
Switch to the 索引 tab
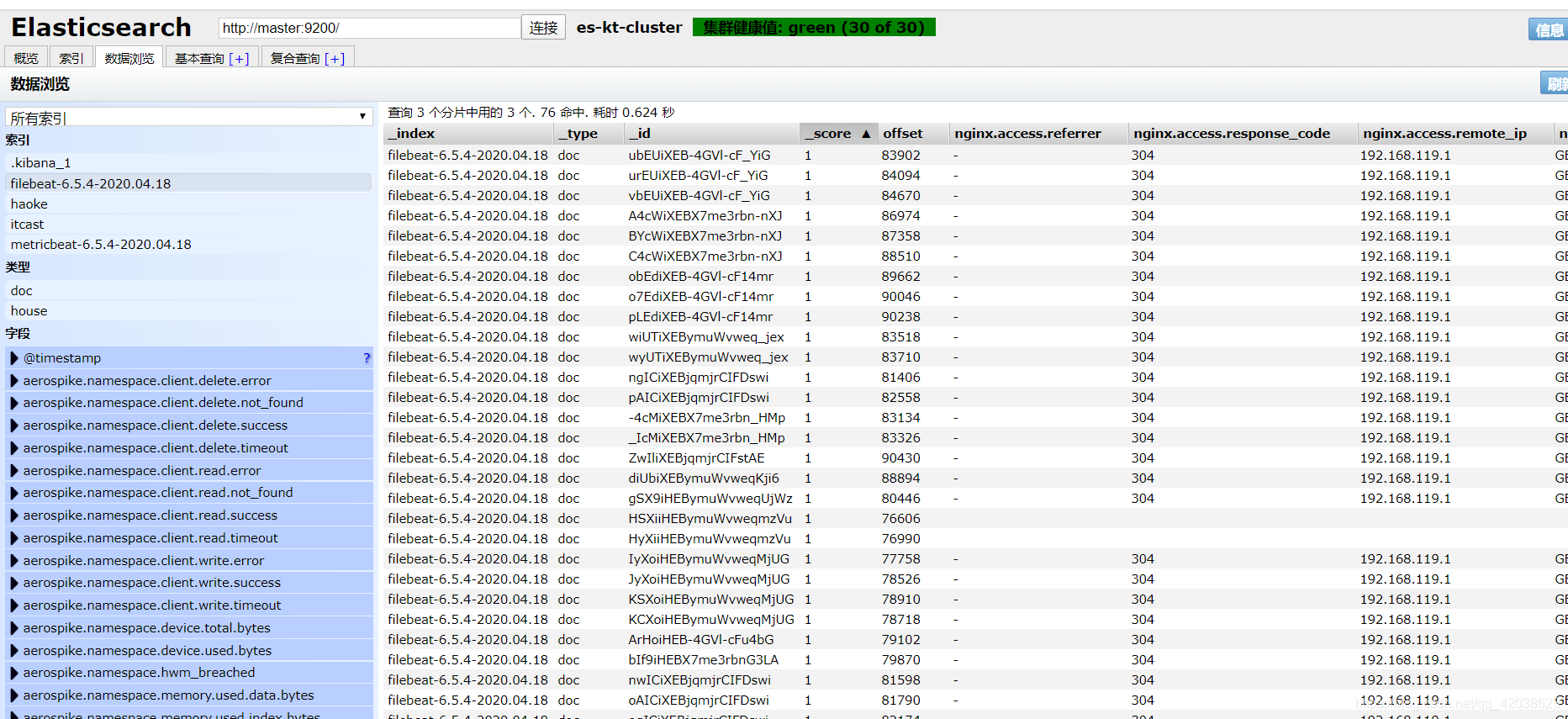pos(71,58)
